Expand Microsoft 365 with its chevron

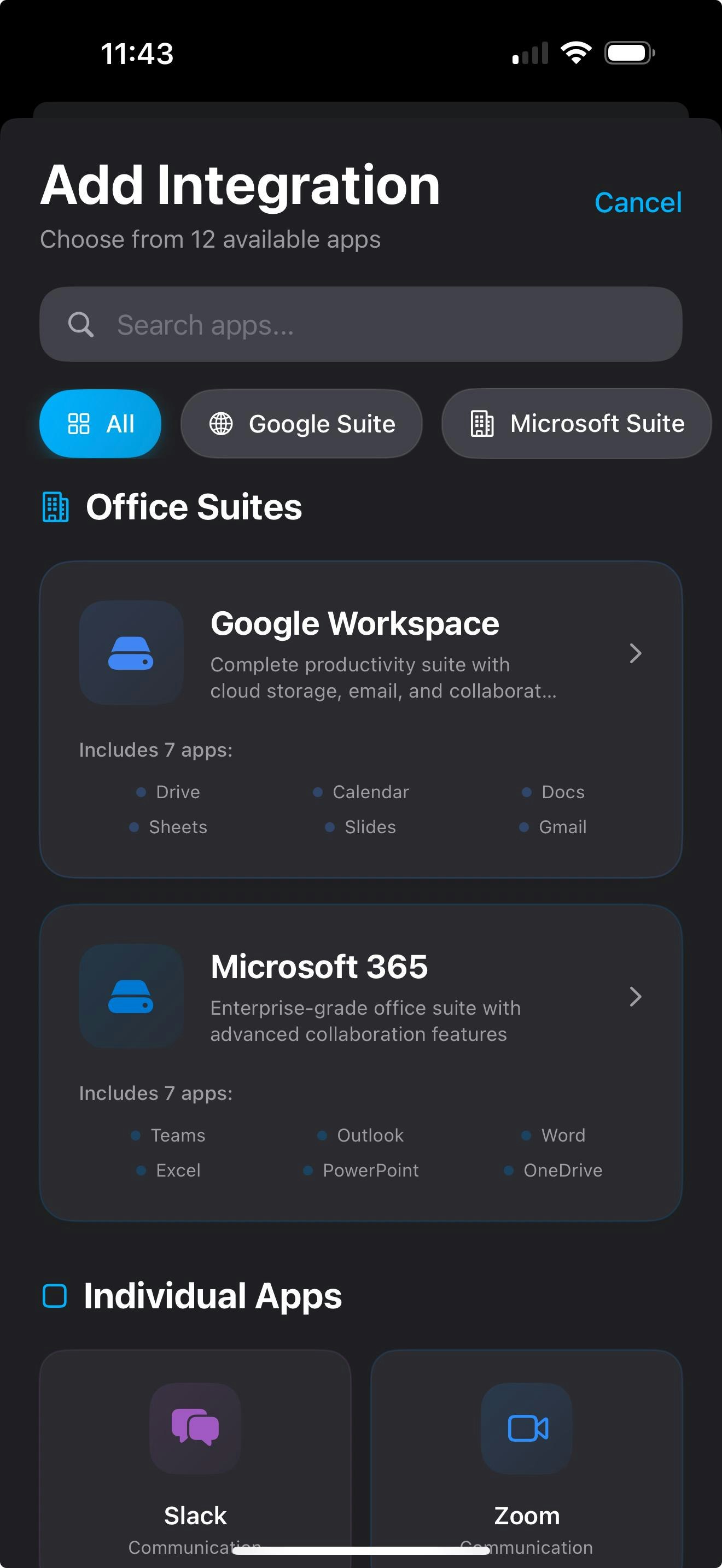[636, 997]
